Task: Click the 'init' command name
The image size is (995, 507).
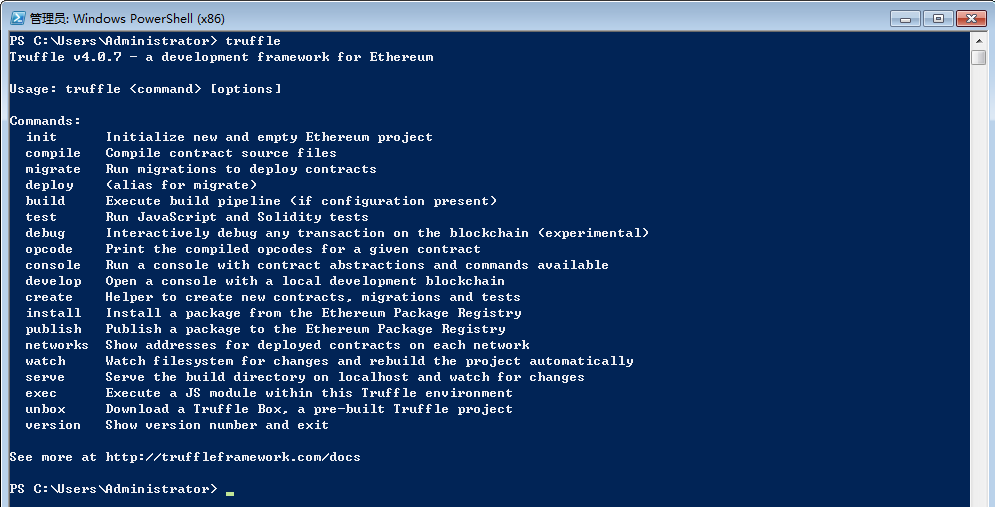Action: (41, 137)
